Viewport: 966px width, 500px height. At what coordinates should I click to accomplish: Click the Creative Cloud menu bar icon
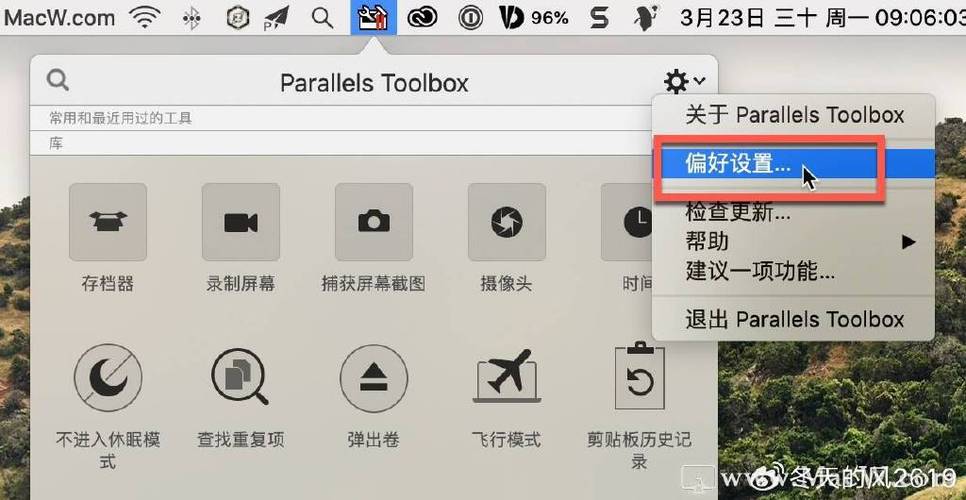point(423,18)
